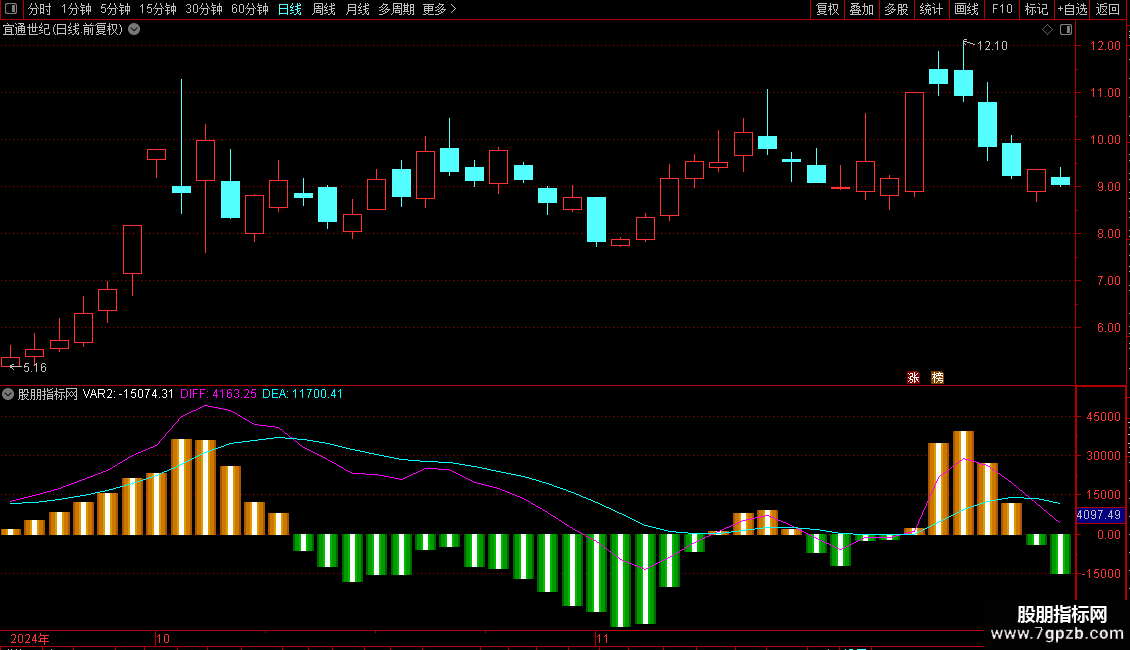Click the diamond icon above the chart
Viewport: 1130px width, 650px height.
point(1048,30)
